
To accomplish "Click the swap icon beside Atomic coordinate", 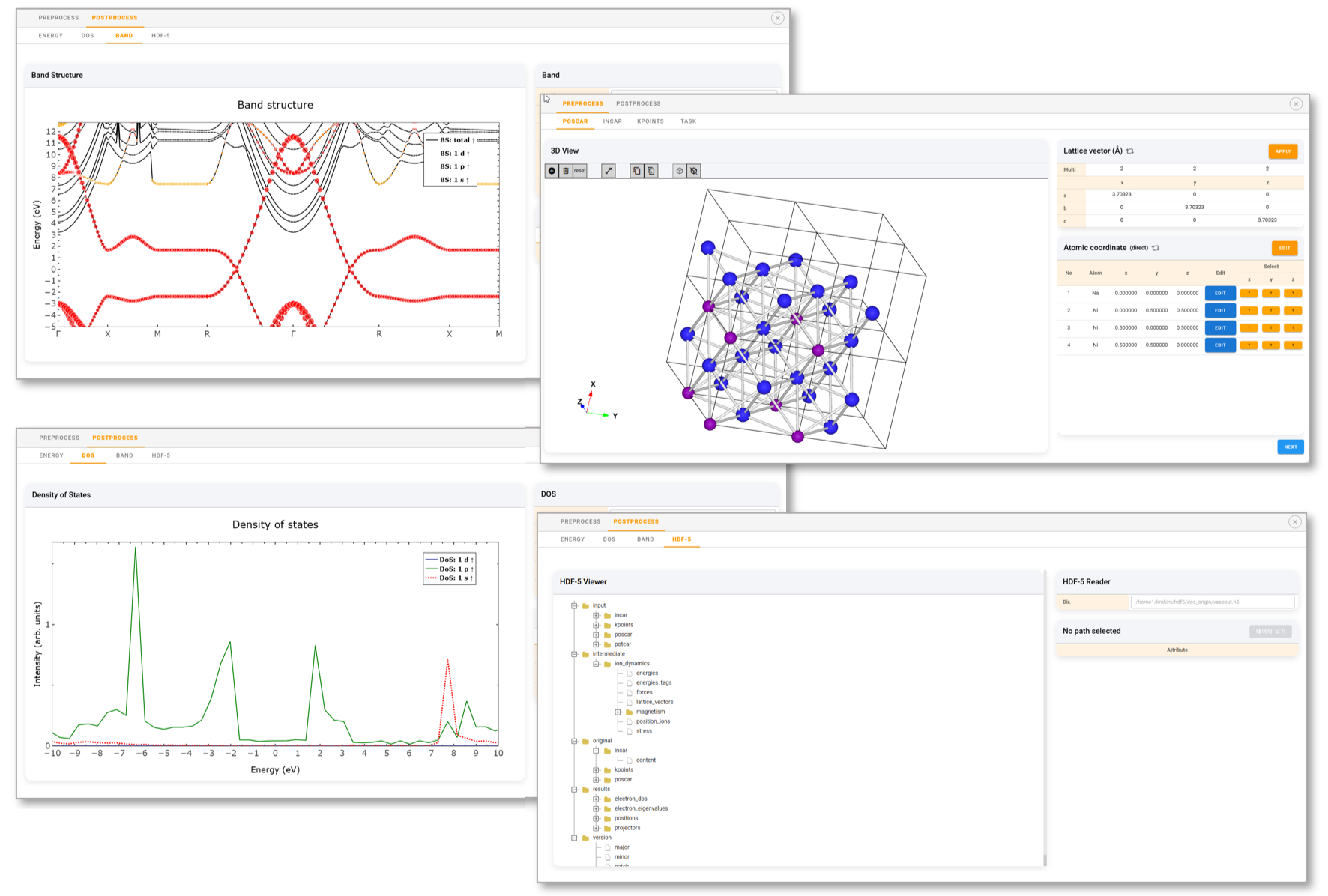I will coord(1156,248).
